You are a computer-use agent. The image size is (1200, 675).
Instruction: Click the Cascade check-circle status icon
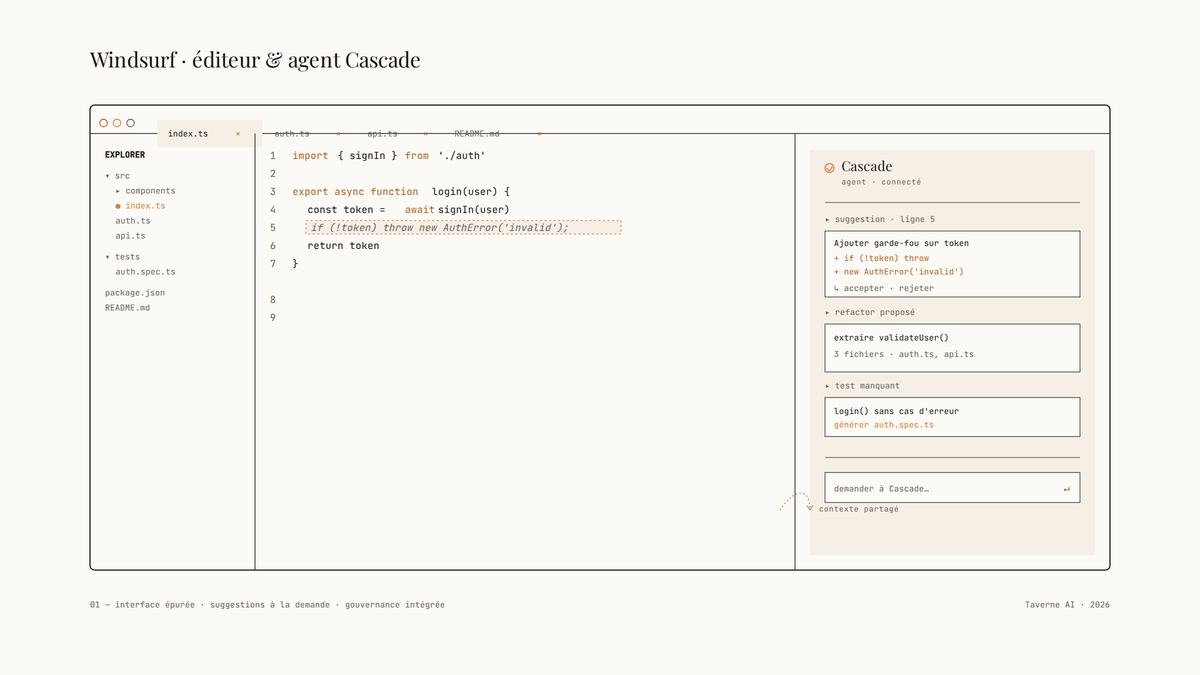829,168
